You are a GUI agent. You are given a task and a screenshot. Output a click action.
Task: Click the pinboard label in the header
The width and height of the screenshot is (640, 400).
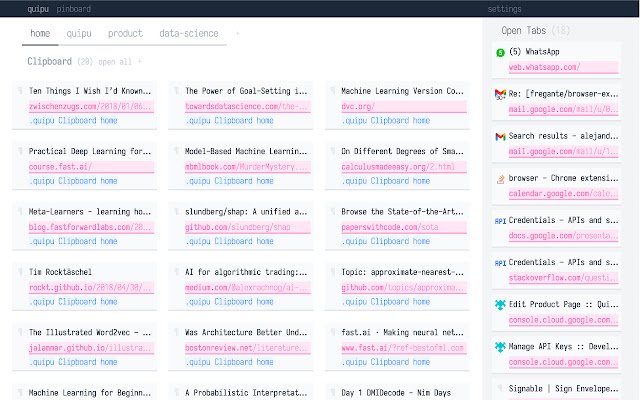[73, 9]
